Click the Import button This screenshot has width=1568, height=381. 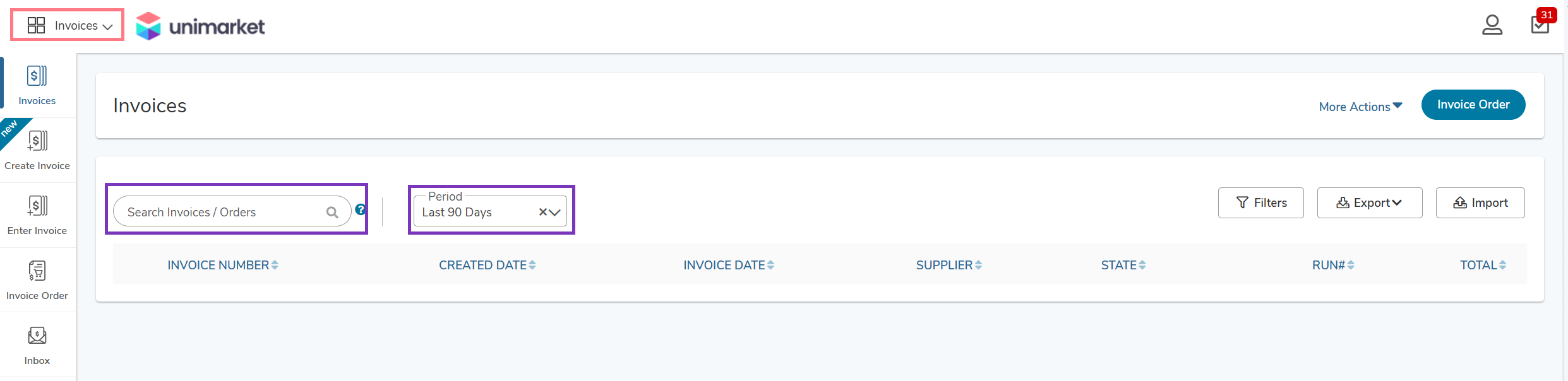click(x=1480, y=202)
